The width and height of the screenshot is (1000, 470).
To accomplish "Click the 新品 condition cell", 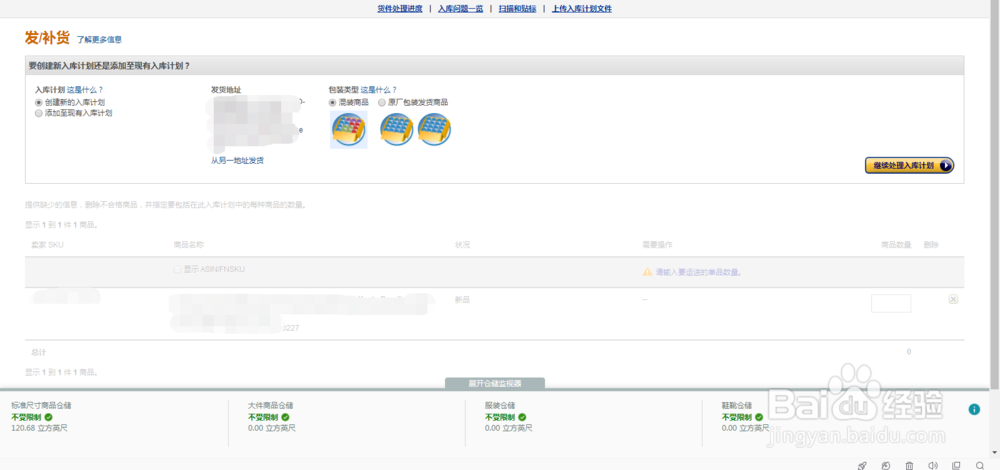I will (462, 299).
